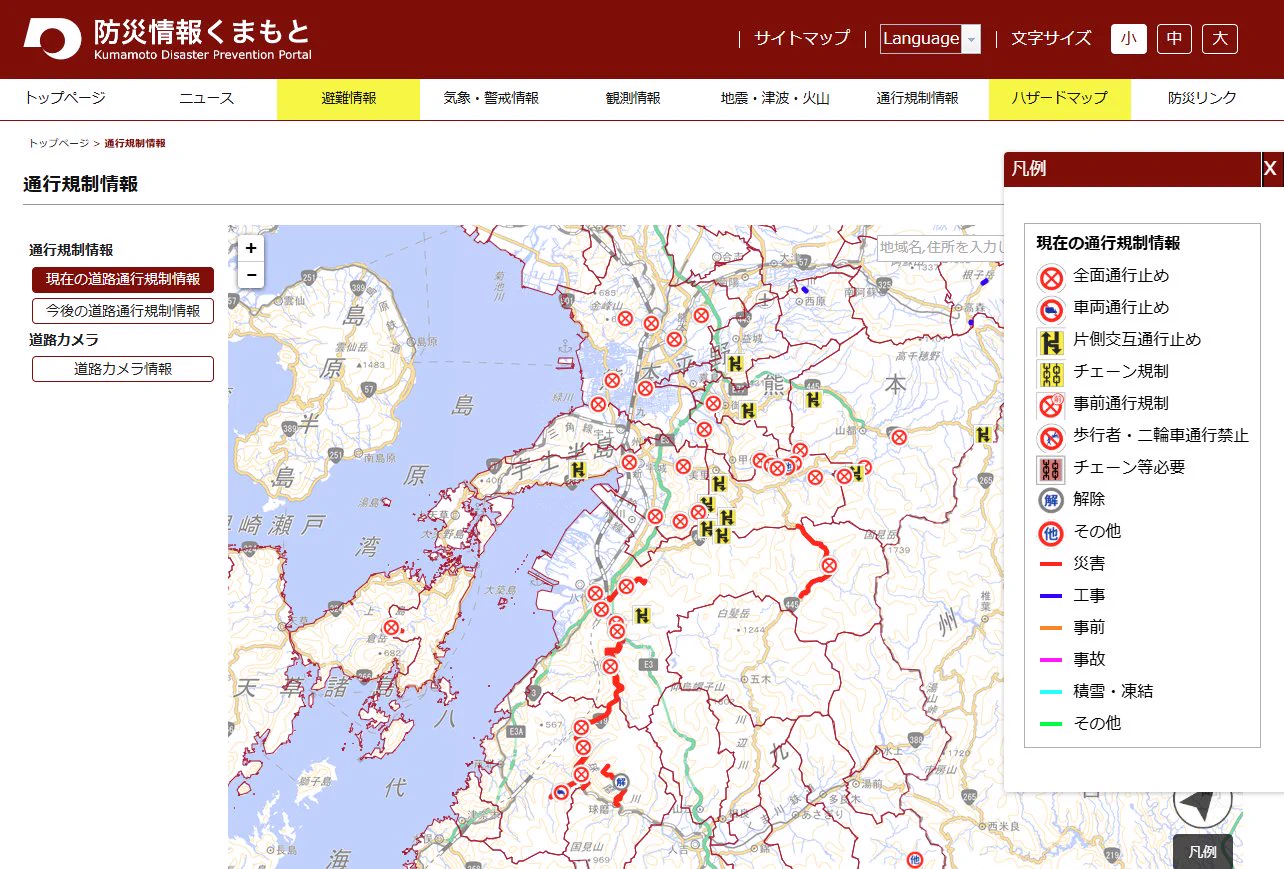Open the トップページ menu item
This screenshot has width=1284, height=869.
pos(65,98)
